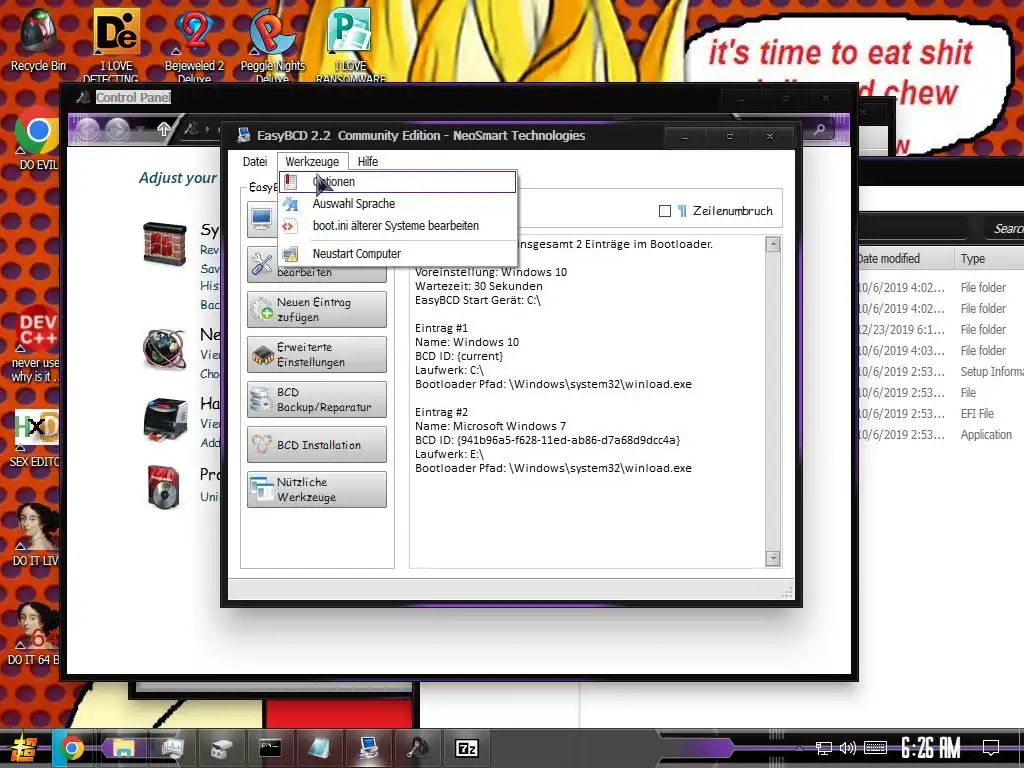The image size is (1024, 768).
Task: Click the monitor icon button in EasyBCD sidebar
Action: coord(262,219)
